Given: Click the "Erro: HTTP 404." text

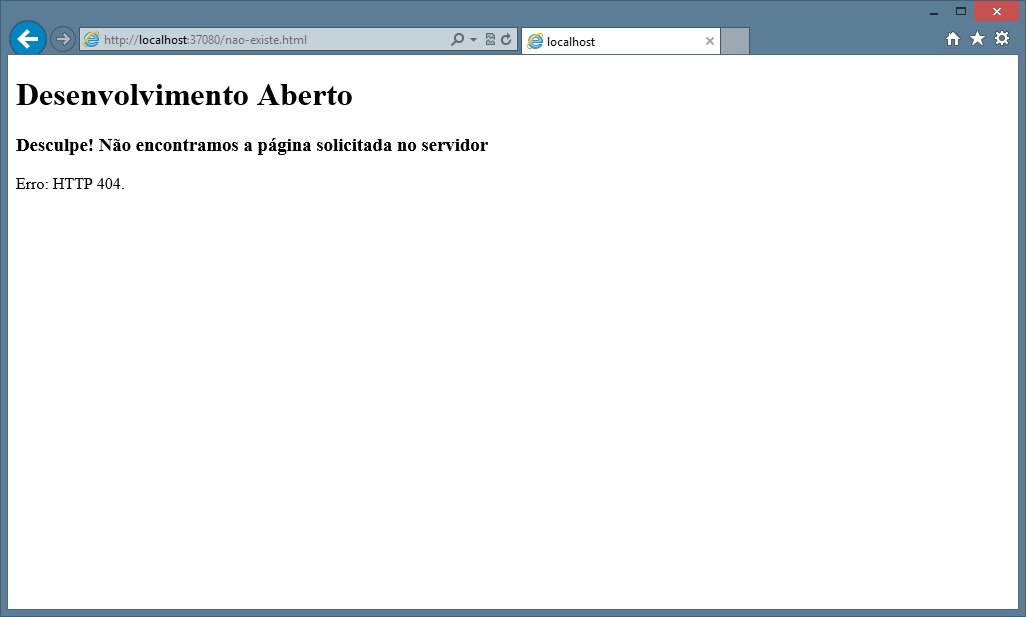Looking at the screenshot, I should tap(70, 184).
